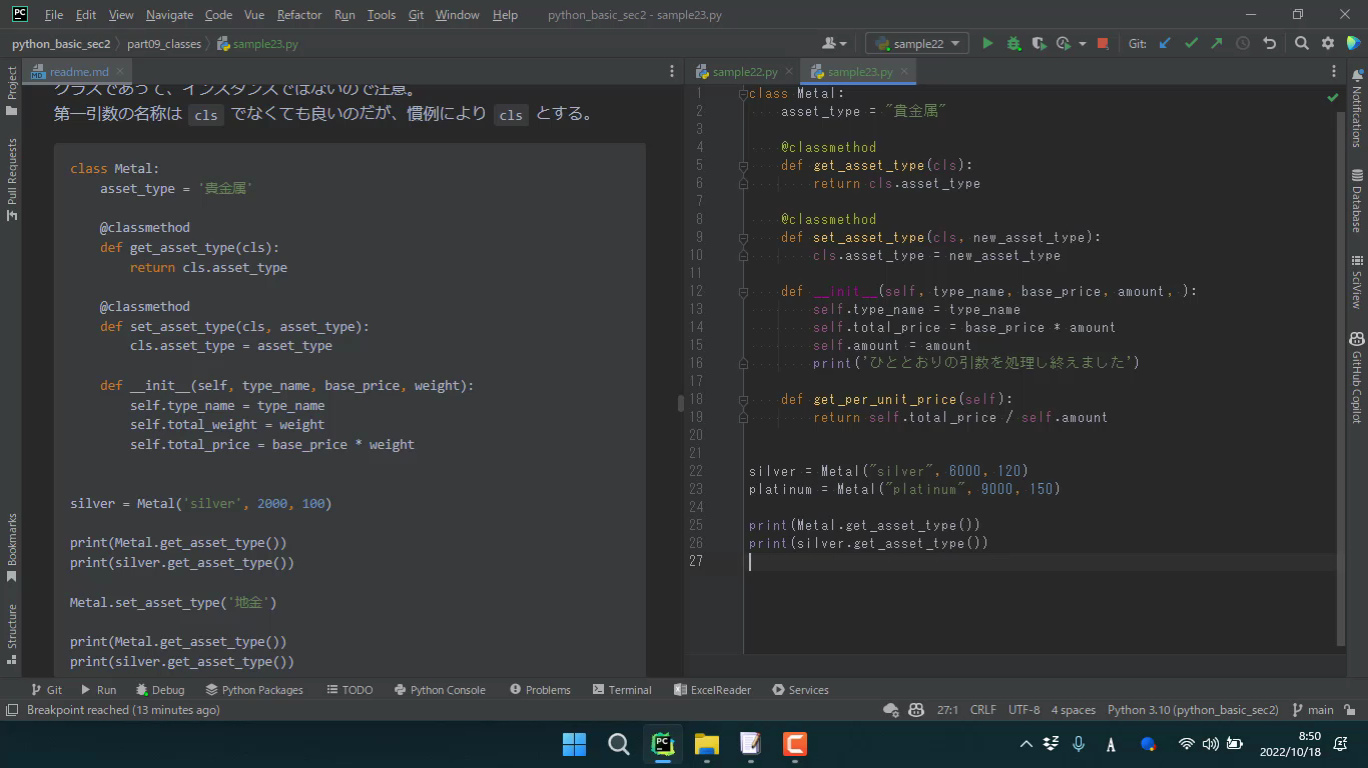Open the IDE settings gear icon

click(x=1328, y=43)
